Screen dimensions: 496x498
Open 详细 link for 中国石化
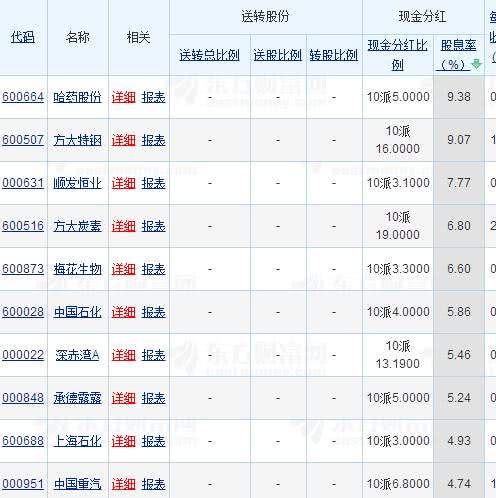pos(124,312)
